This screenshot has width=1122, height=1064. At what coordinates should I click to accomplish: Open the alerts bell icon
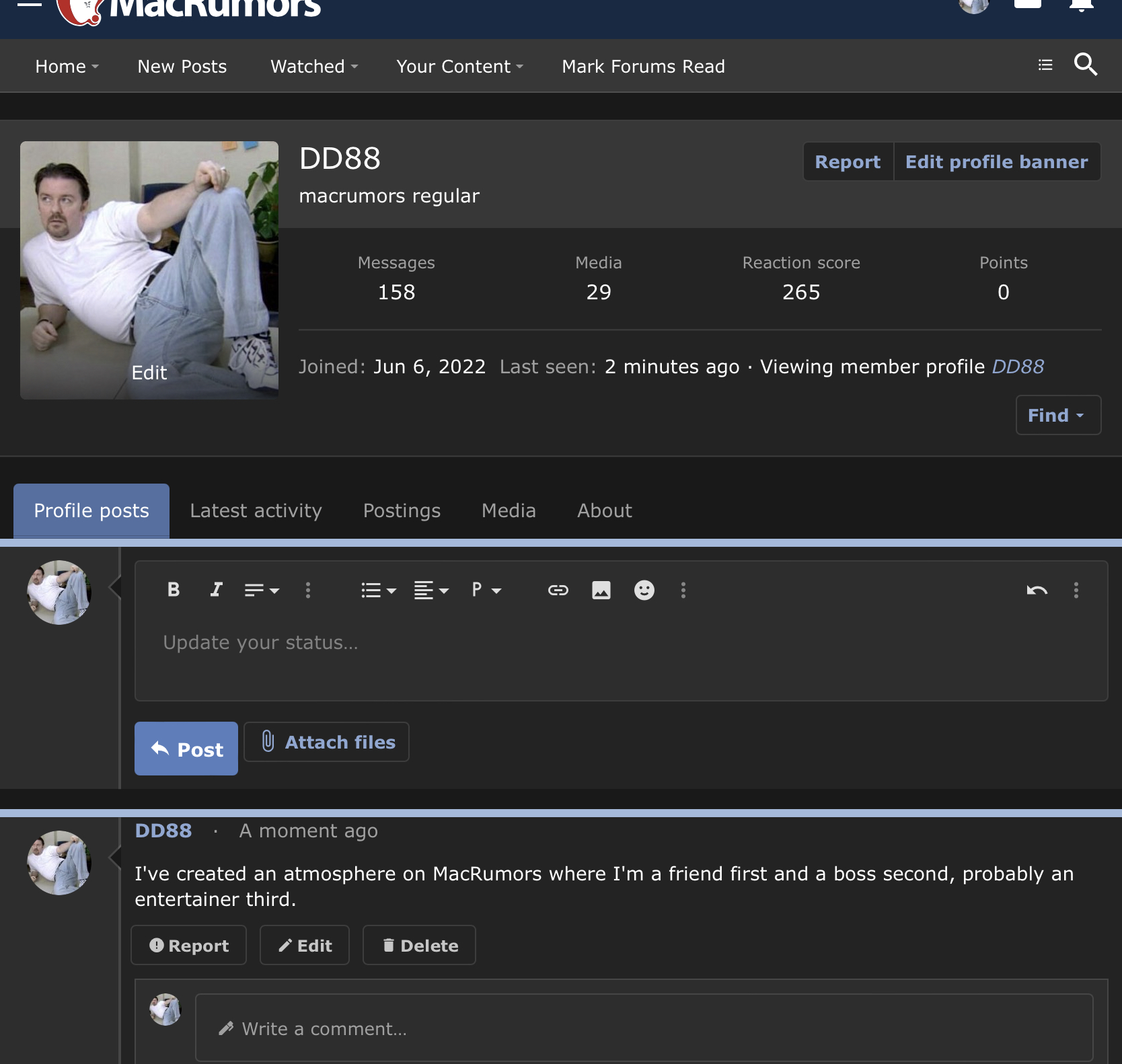[x=1082, y=5]
